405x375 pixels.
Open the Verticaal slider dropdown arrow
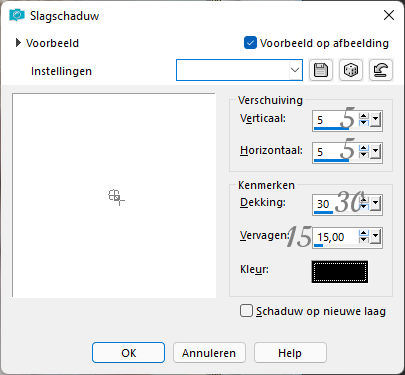(x=376, y=119)
